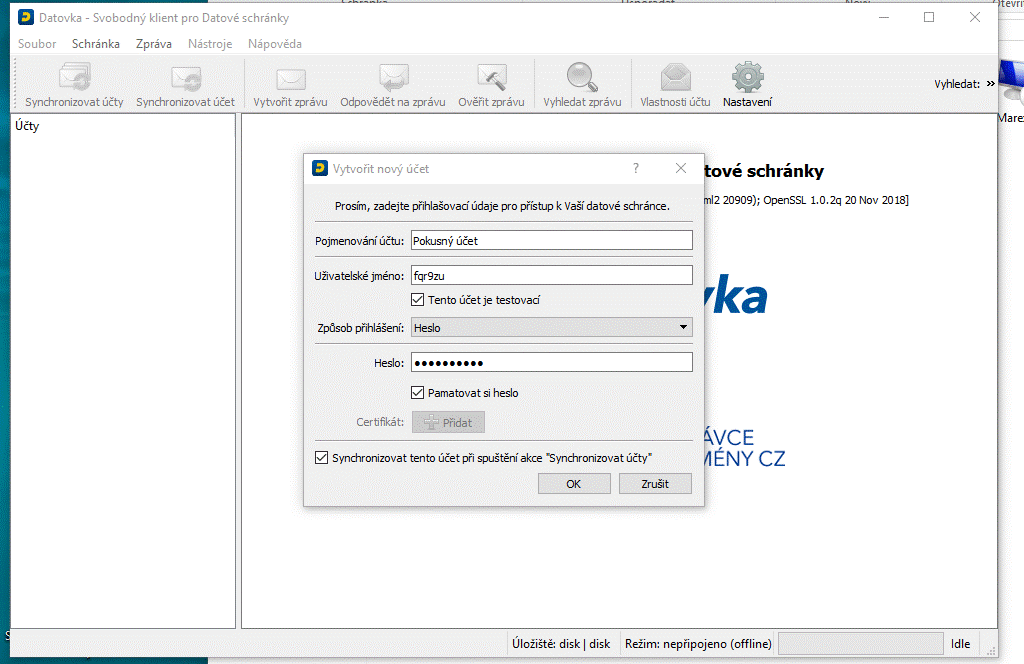Click the Synchronizovat účet toolbar icon

click(185, 78)
